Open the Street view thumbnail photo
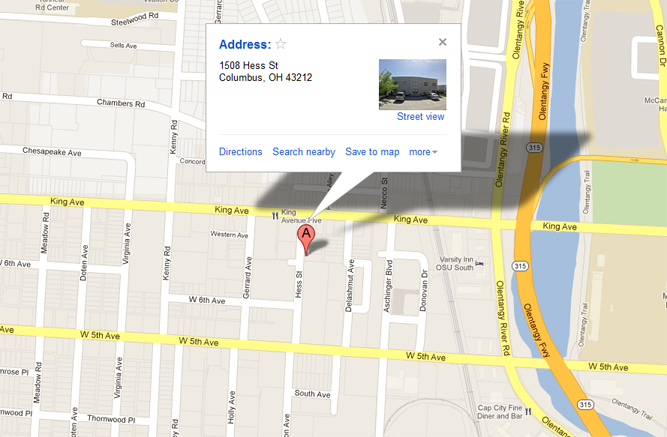This screenshot has height=437, width=667. click(x=412, y=84)
